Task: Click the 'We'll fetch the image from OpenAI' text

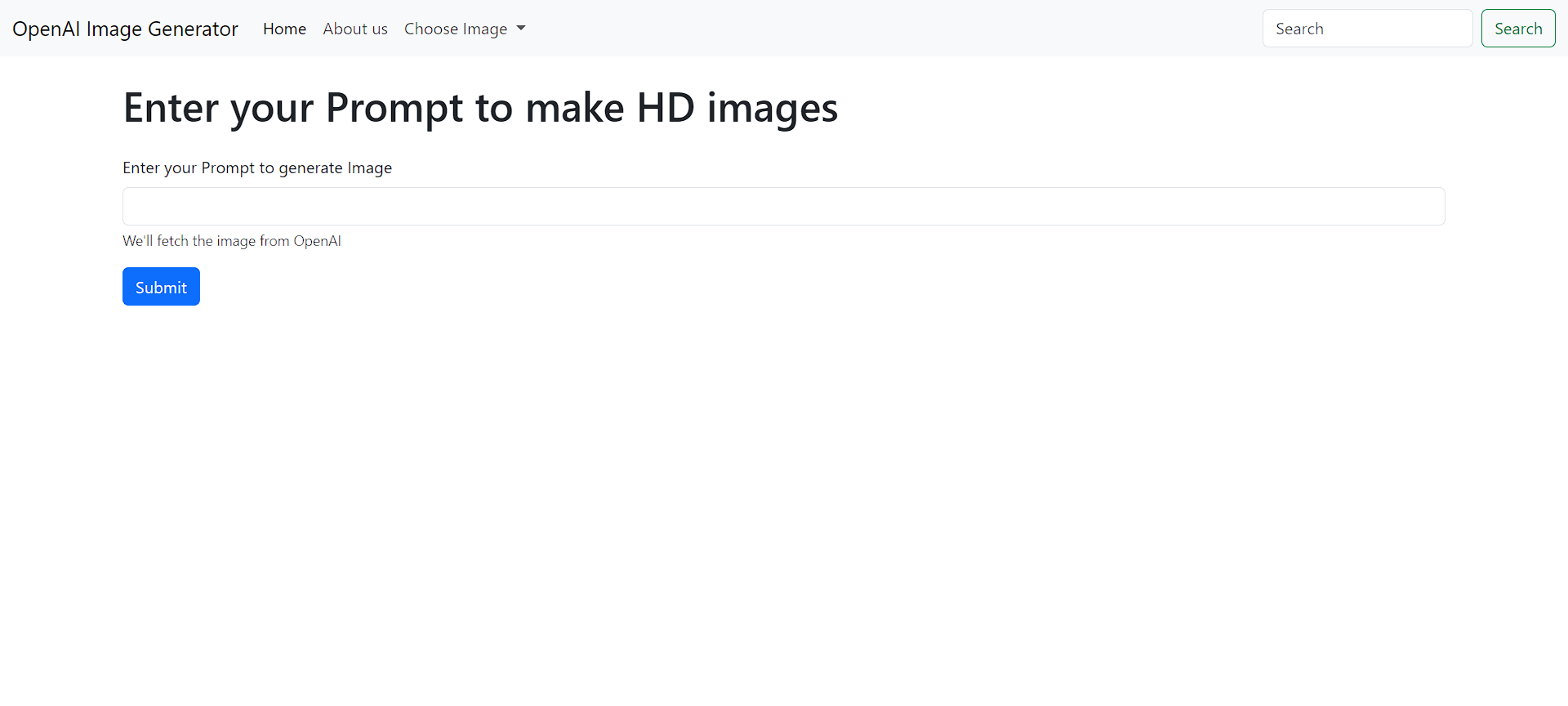Action: (x=232, y=241)
